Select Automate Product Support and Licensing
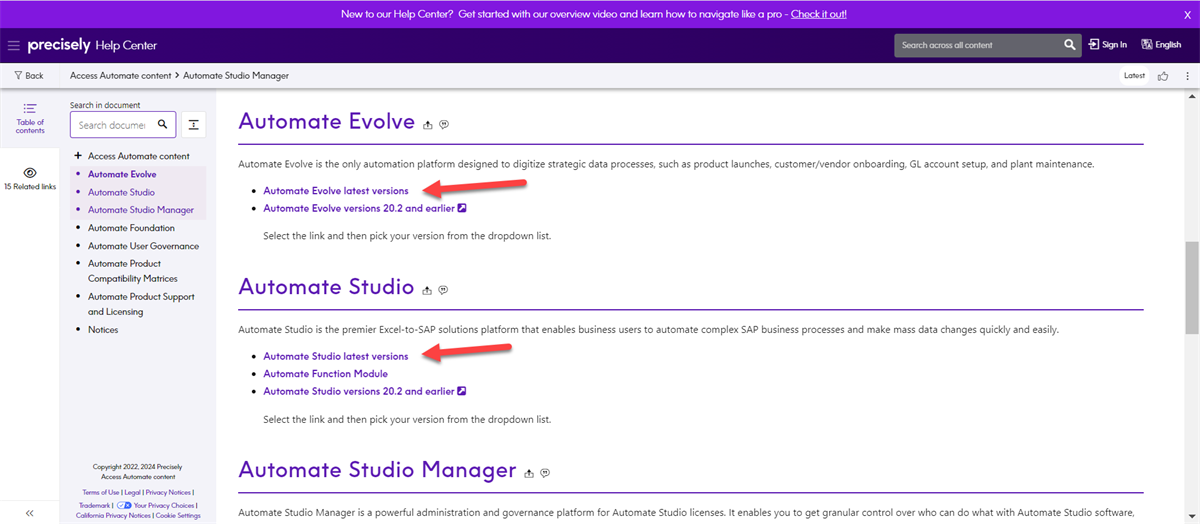The width and height of the screenshot is (1200, 524). (141, 304)
